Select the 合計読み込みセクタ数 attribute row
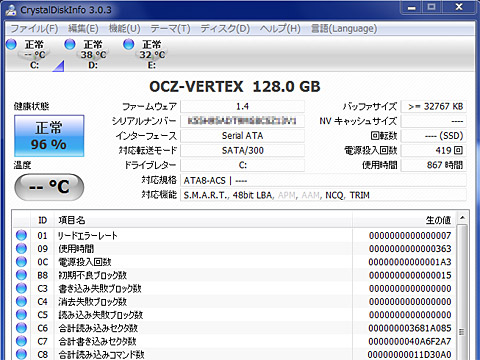480x360 pixels. coord(235,328)
